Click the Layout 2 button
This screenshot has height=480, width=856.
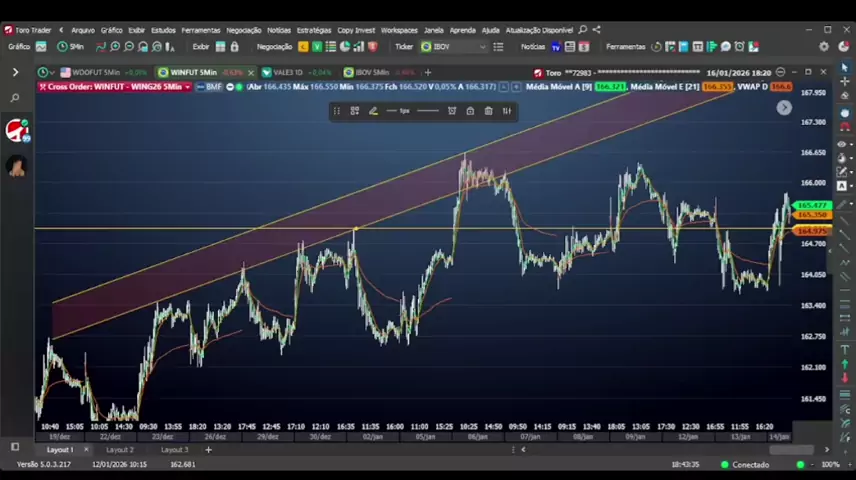click(x=120, y=450)
